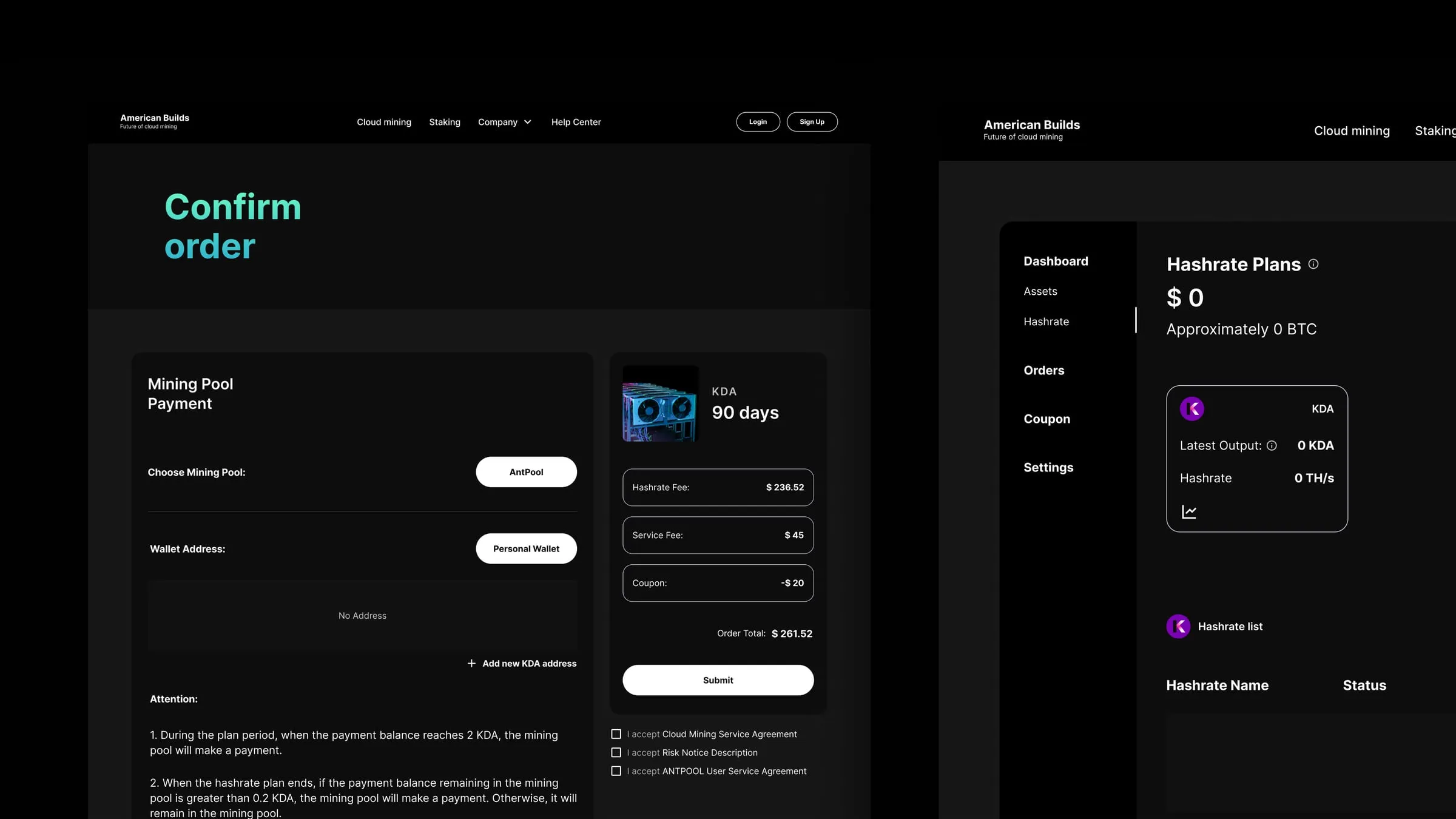1456x819 pixels.
Task: Check the ANTPOOL User Service Agreement box
Action: coord(616,771)
